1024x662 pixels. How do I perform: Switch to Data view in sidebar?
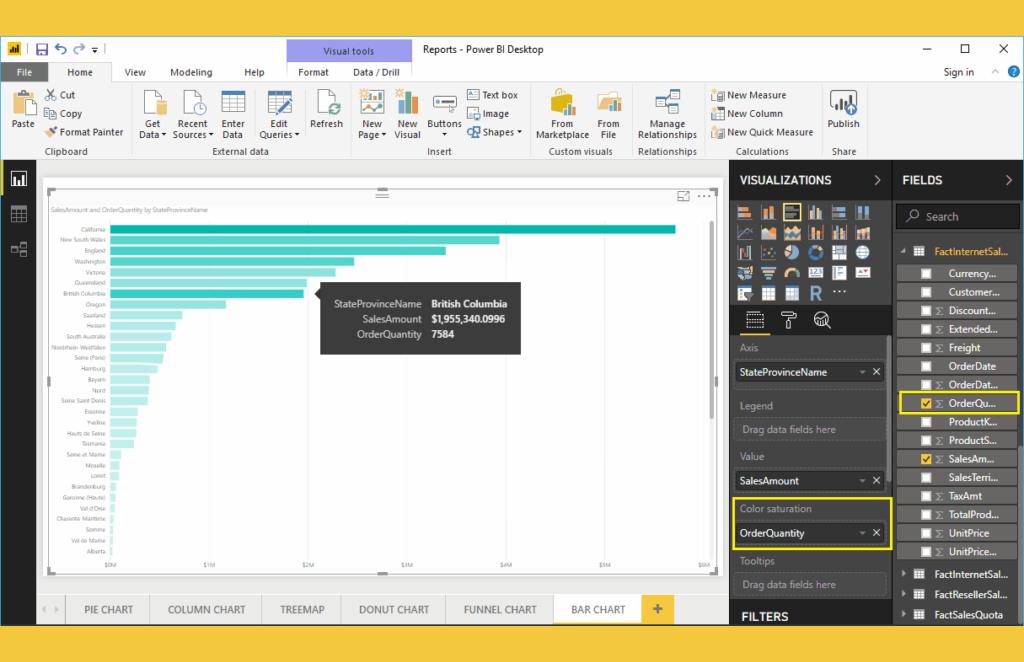(x=18, y=213)
